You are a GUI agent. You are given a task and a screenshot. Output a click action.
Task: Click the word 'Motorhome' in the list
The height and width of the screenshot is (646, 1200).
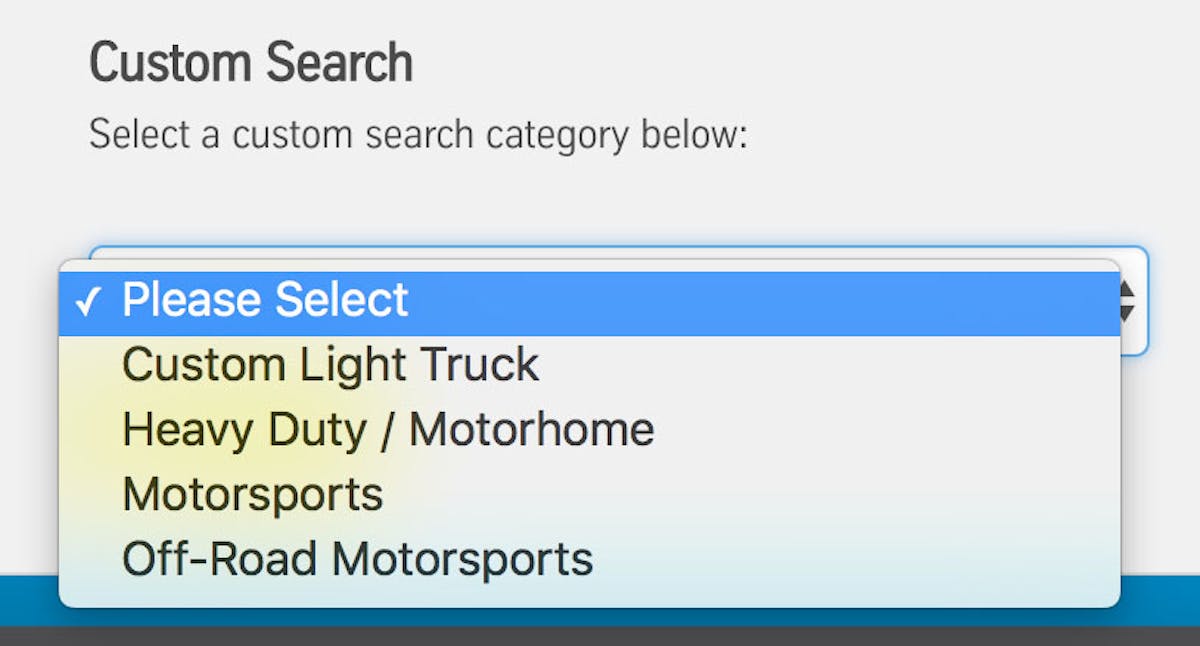click(x=531, y=430)
